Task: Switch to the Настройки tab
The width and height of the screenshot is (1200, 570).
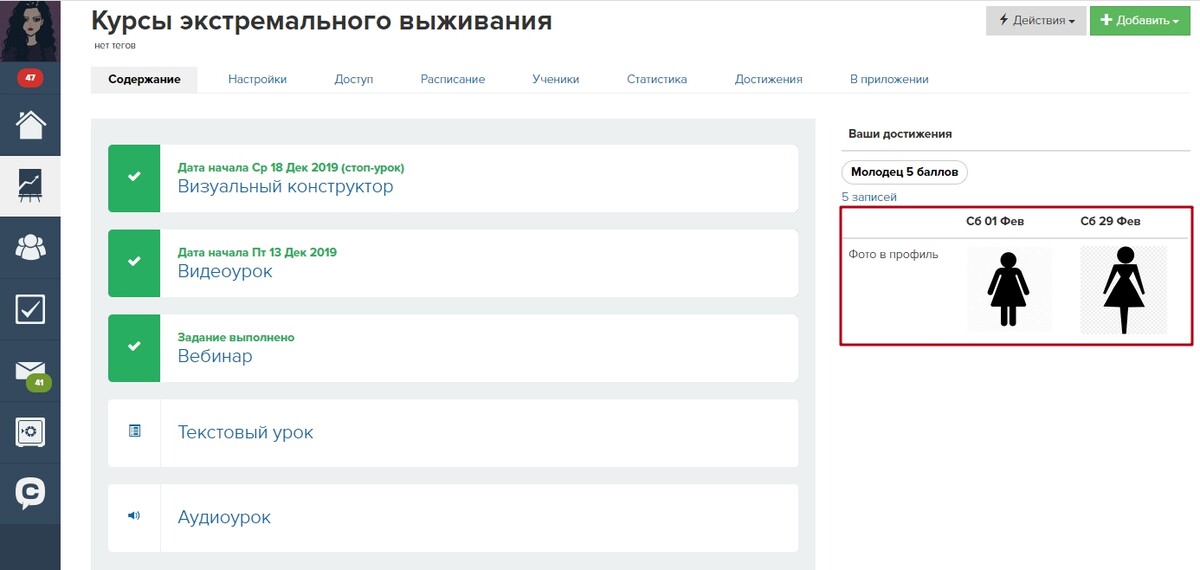Action: tap(257, 80)
